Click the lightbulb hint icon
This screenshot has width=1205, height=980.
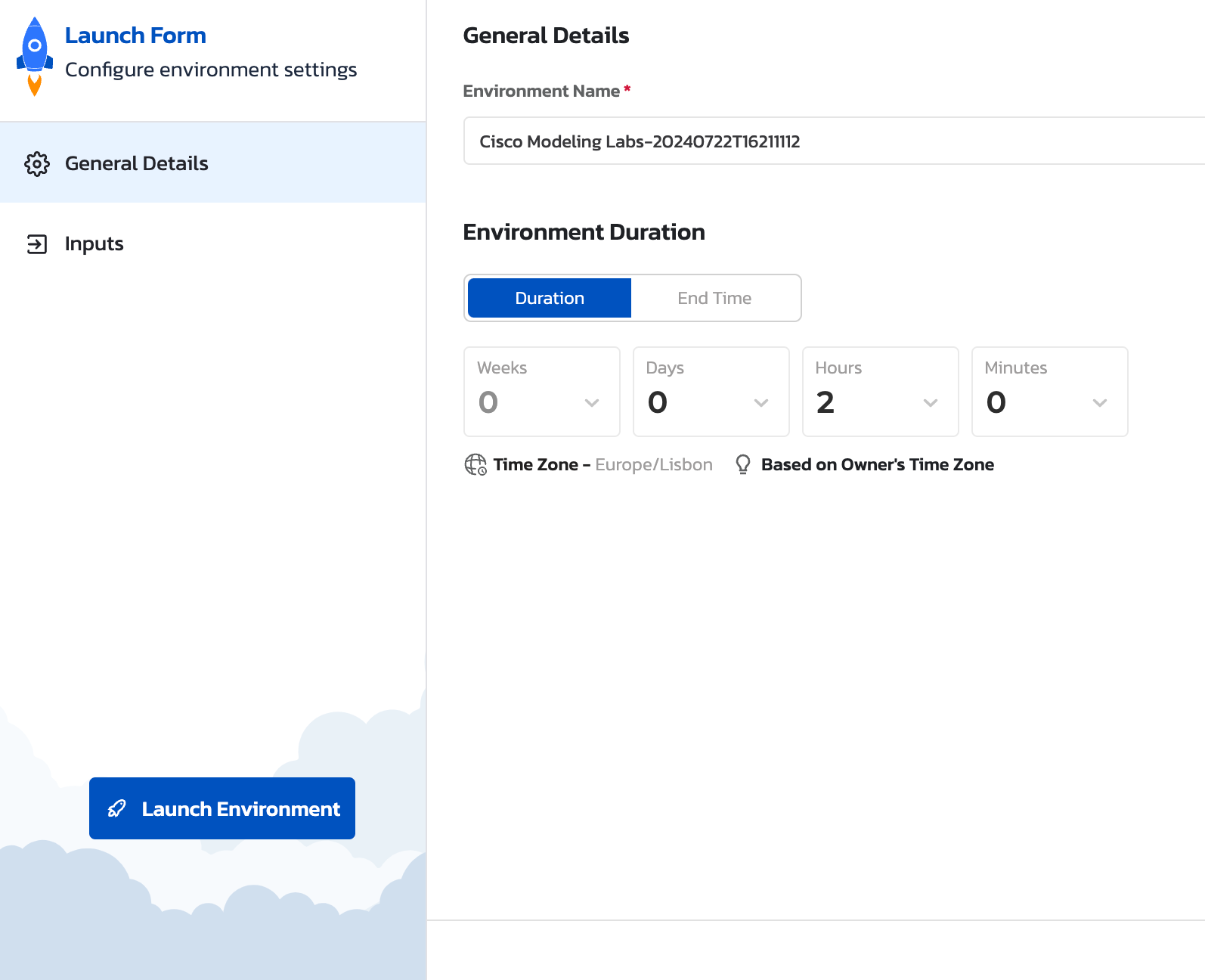click(x=743, y=464)
